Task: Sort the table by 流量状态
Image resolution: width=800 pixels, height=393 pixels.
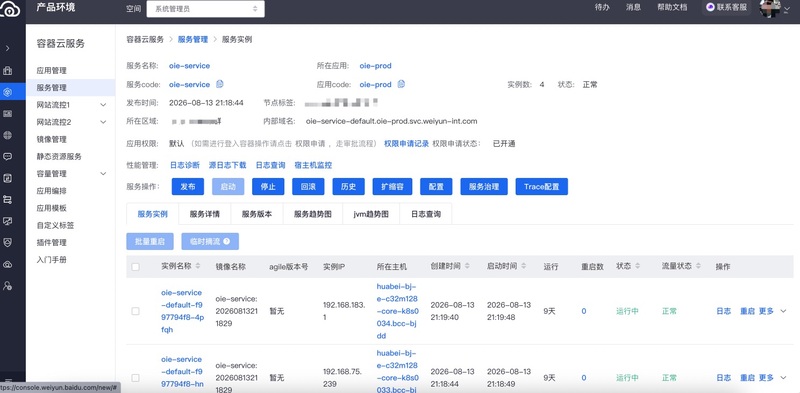Action: (x=698, y=266)
